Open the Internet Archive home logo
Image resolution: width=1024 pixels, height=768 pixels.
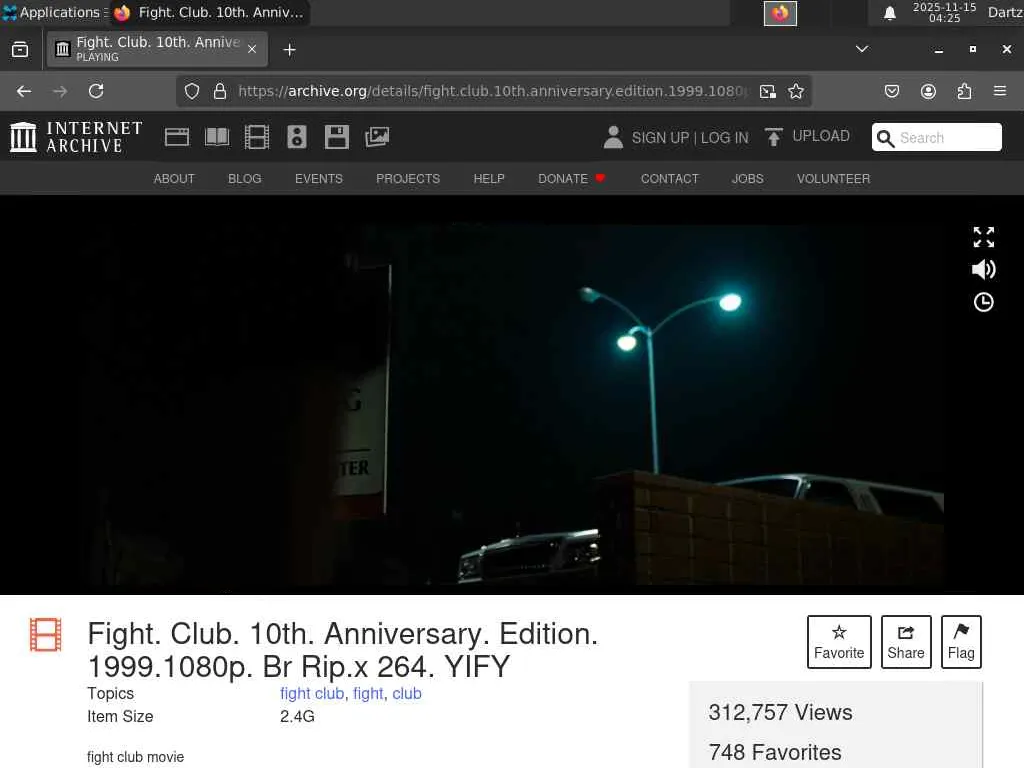76,137
